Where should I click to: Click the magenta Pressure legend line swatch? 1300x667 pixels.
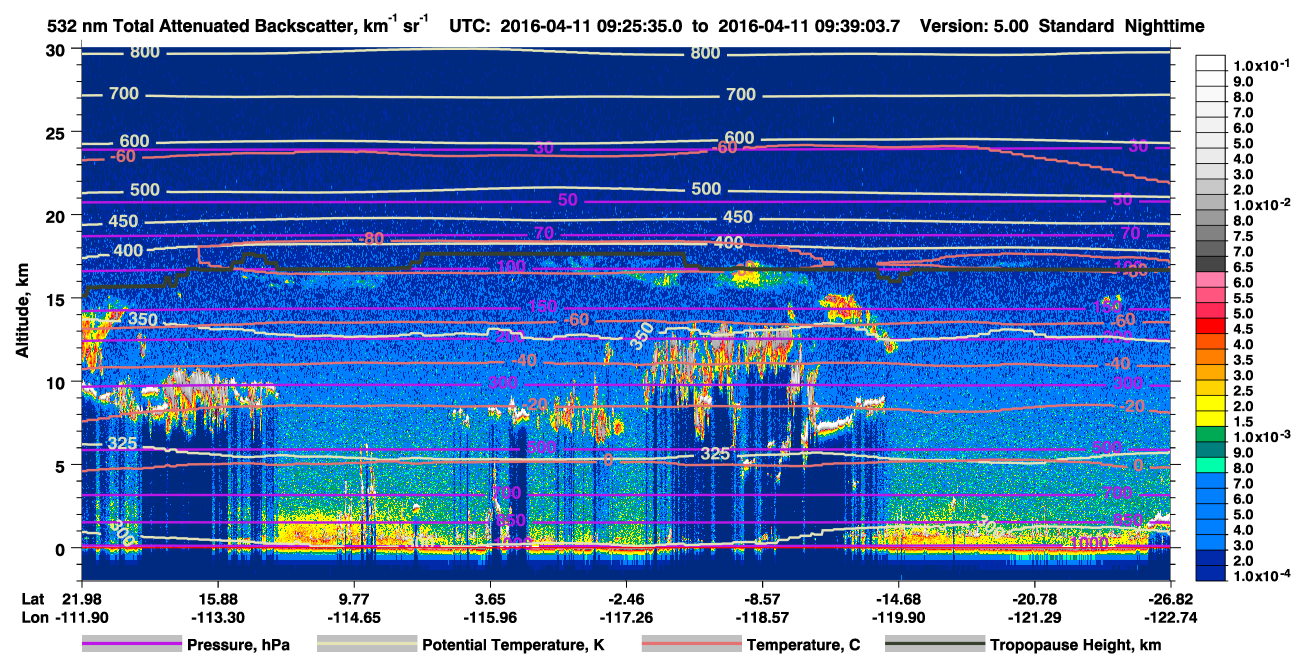131,645
